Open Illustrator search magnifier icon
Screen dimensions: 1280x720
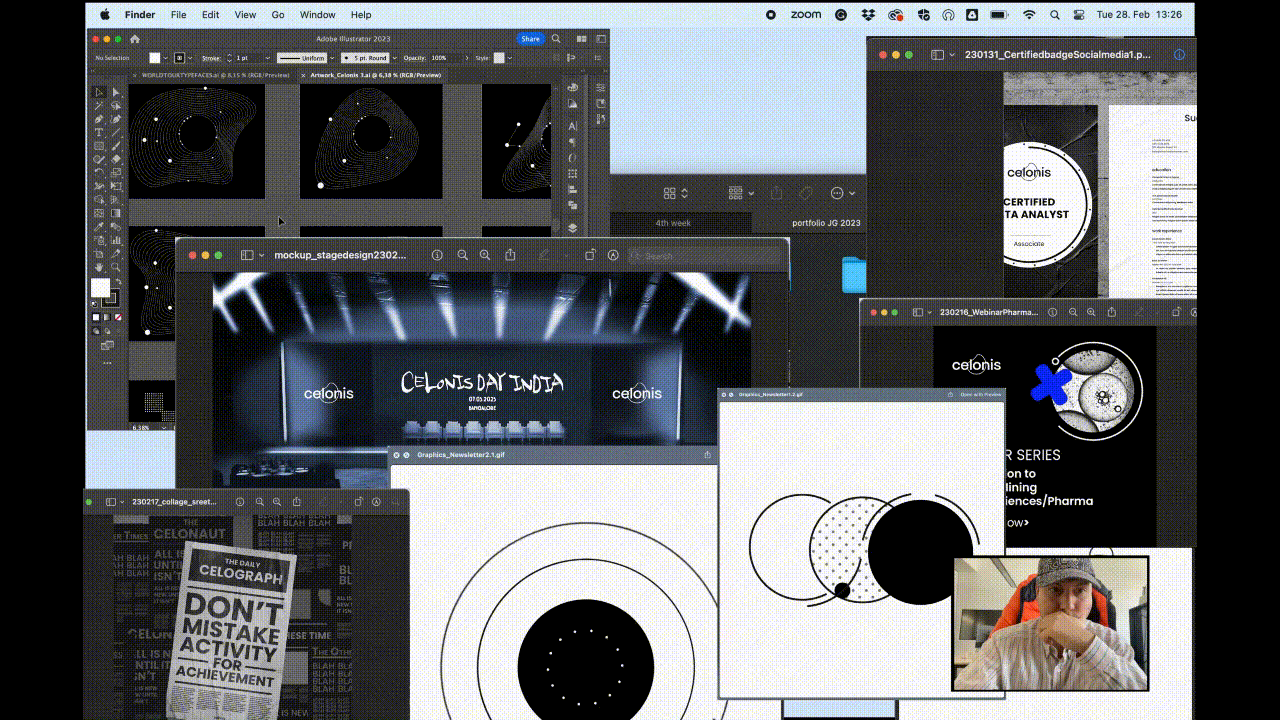(x=556, y=39)
